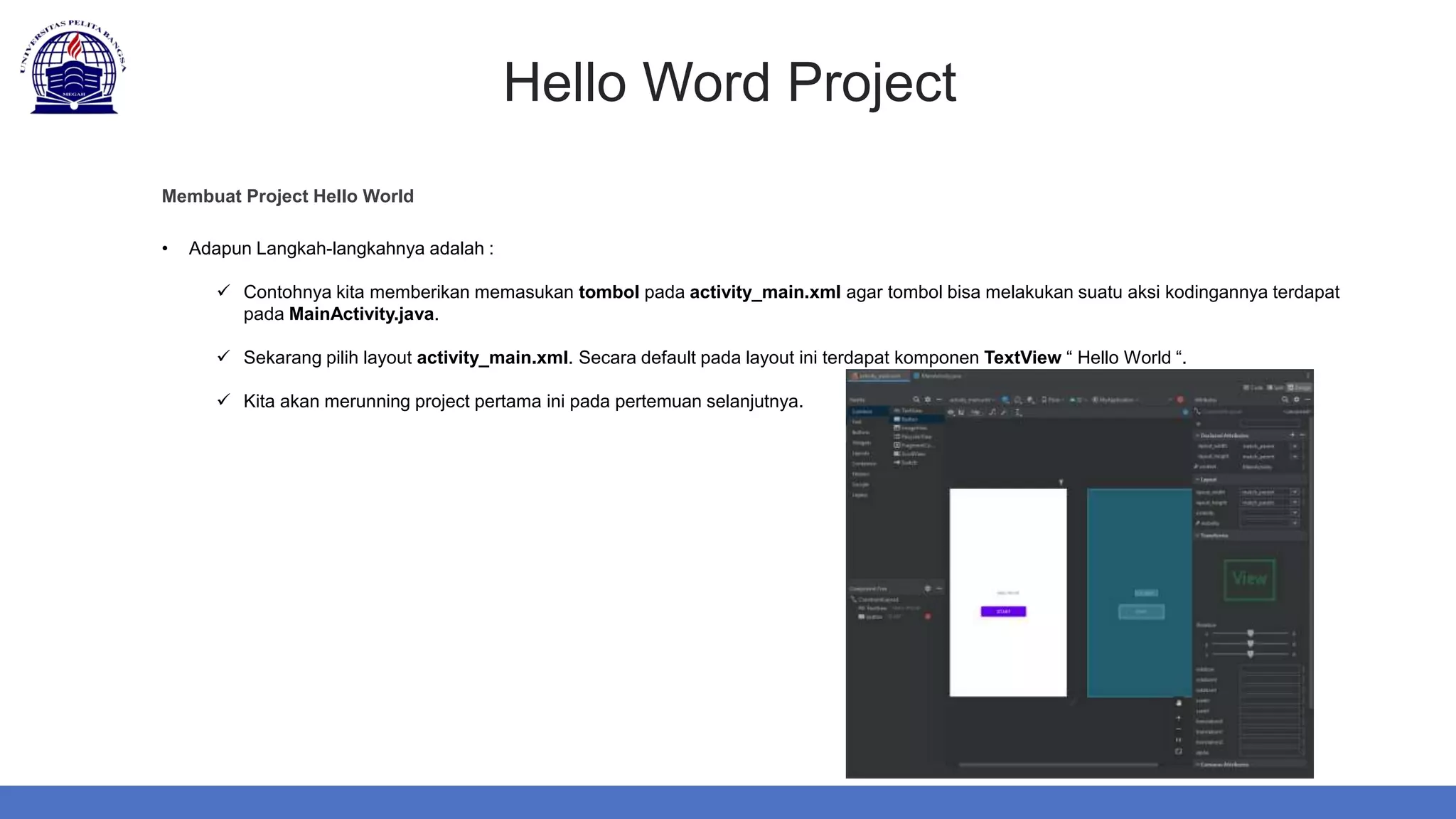This screenshot has width=1456, height=819.
Task: Toggle the view options eye icon
Action: (x=951, y=412)
